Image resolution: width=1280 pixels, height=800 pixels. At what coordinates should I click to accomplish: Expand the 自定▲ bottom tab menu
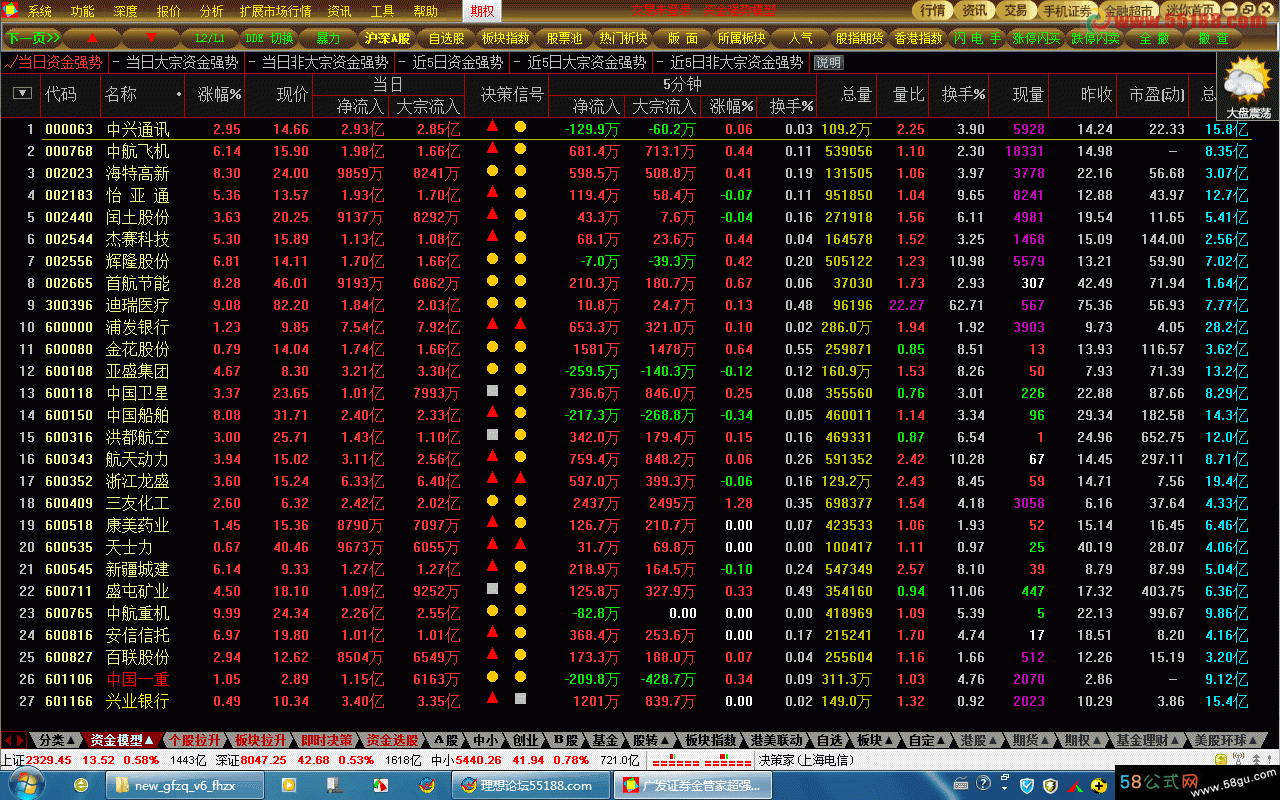[926, 741]
